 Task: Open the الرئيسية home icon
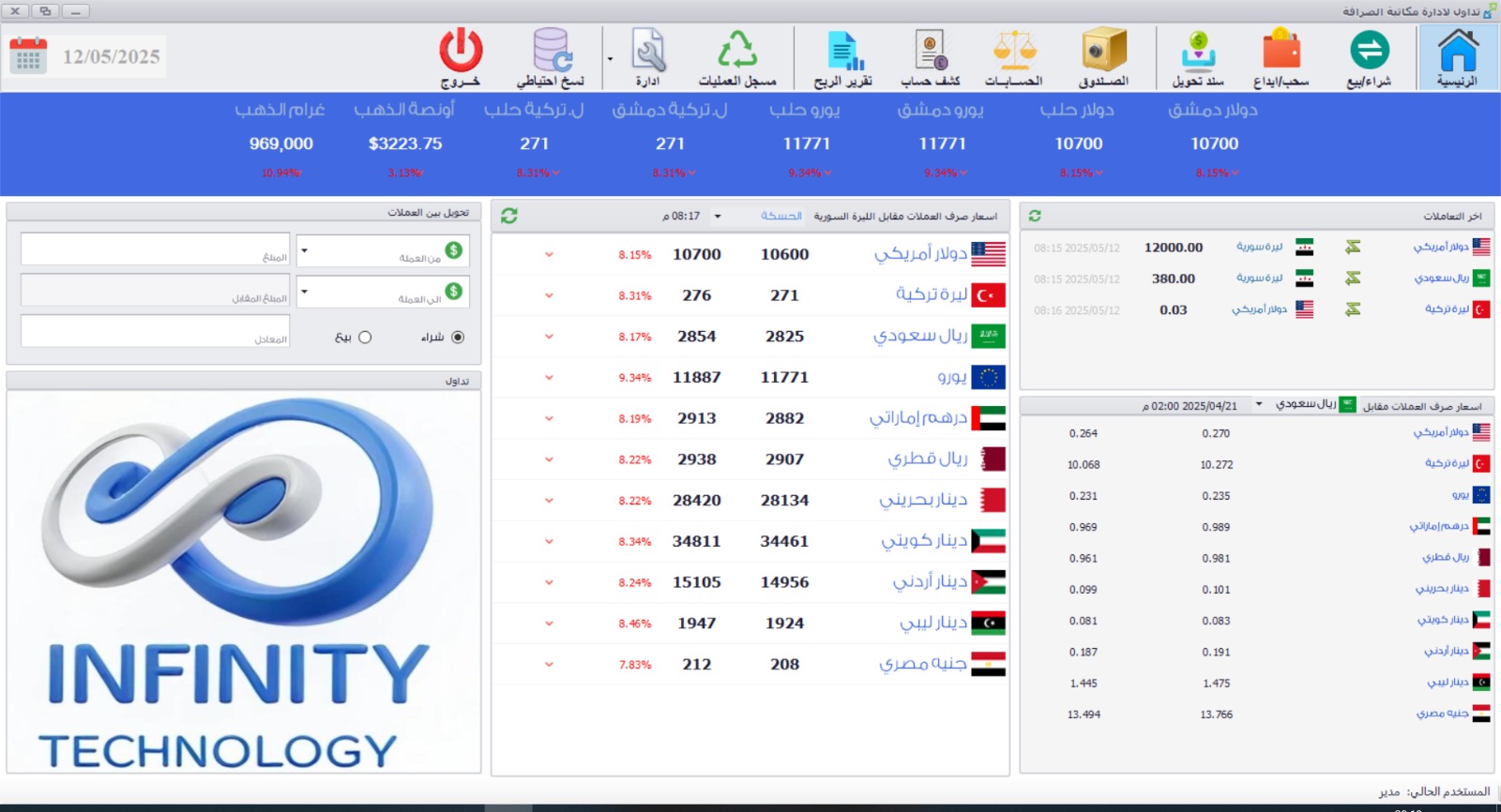pyautogui.click(x=1458, y=58)
